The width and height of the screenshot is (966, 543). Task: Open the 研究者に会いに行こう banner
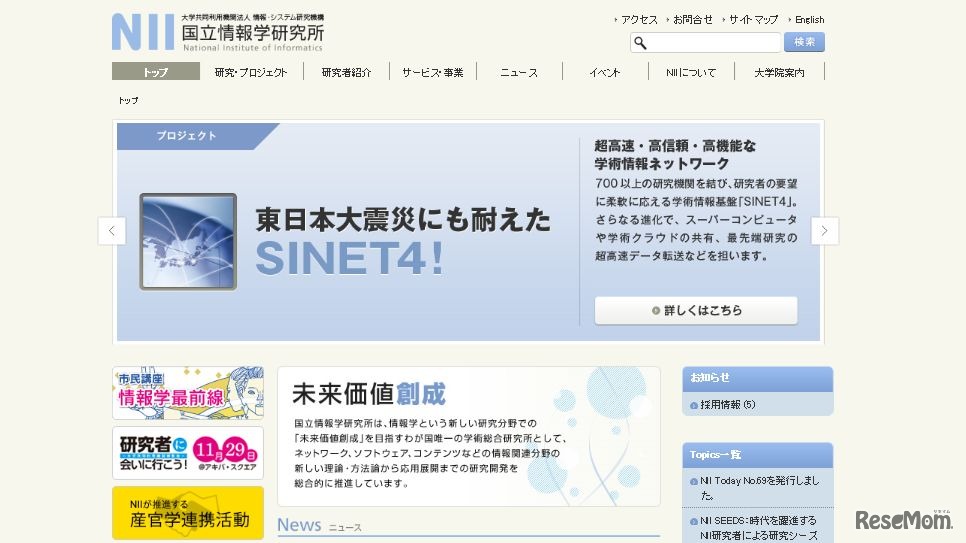tap(188, 453)
